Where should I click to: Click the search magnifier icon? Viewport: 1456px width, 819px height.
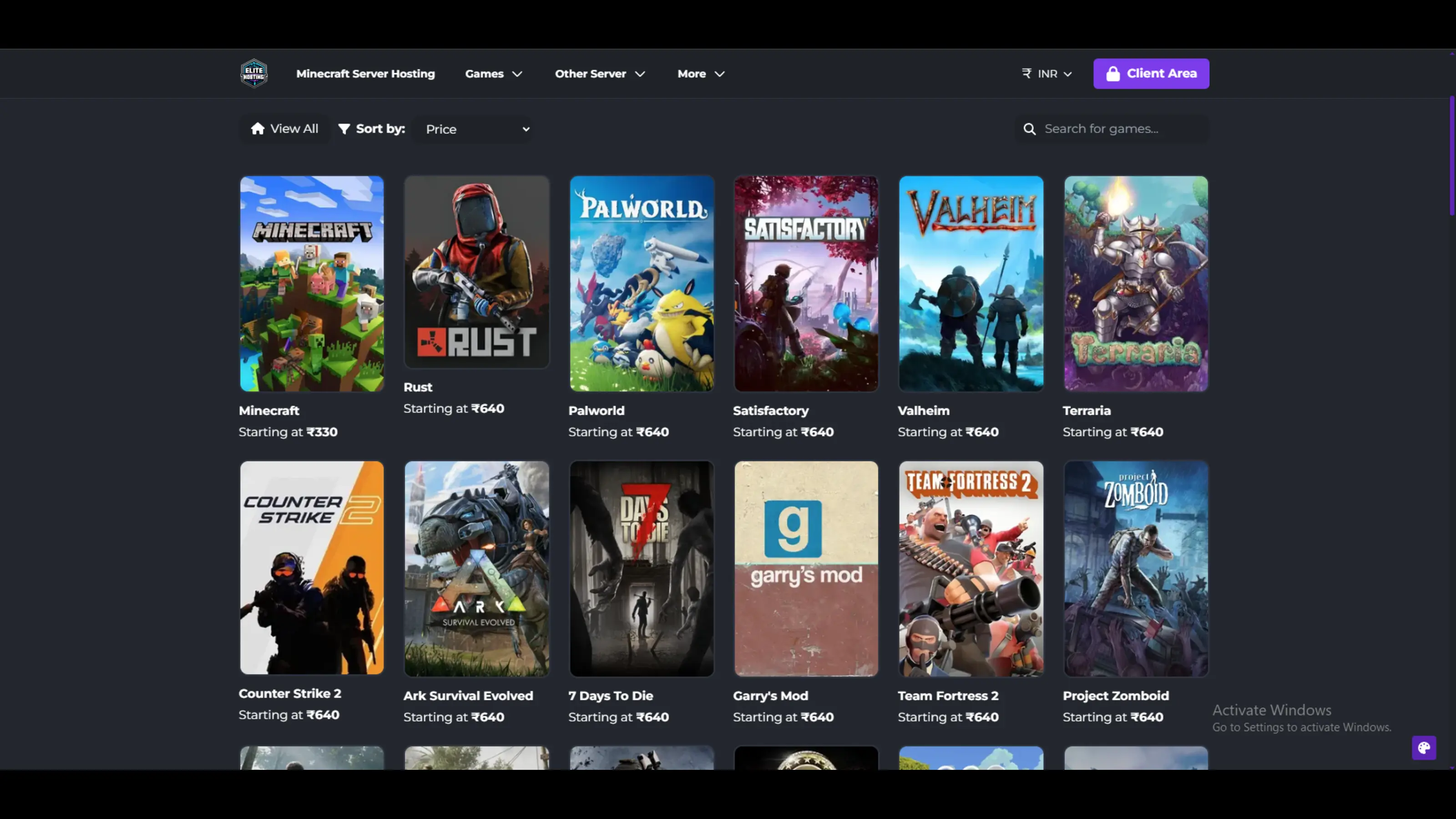tap(1030, 129)
